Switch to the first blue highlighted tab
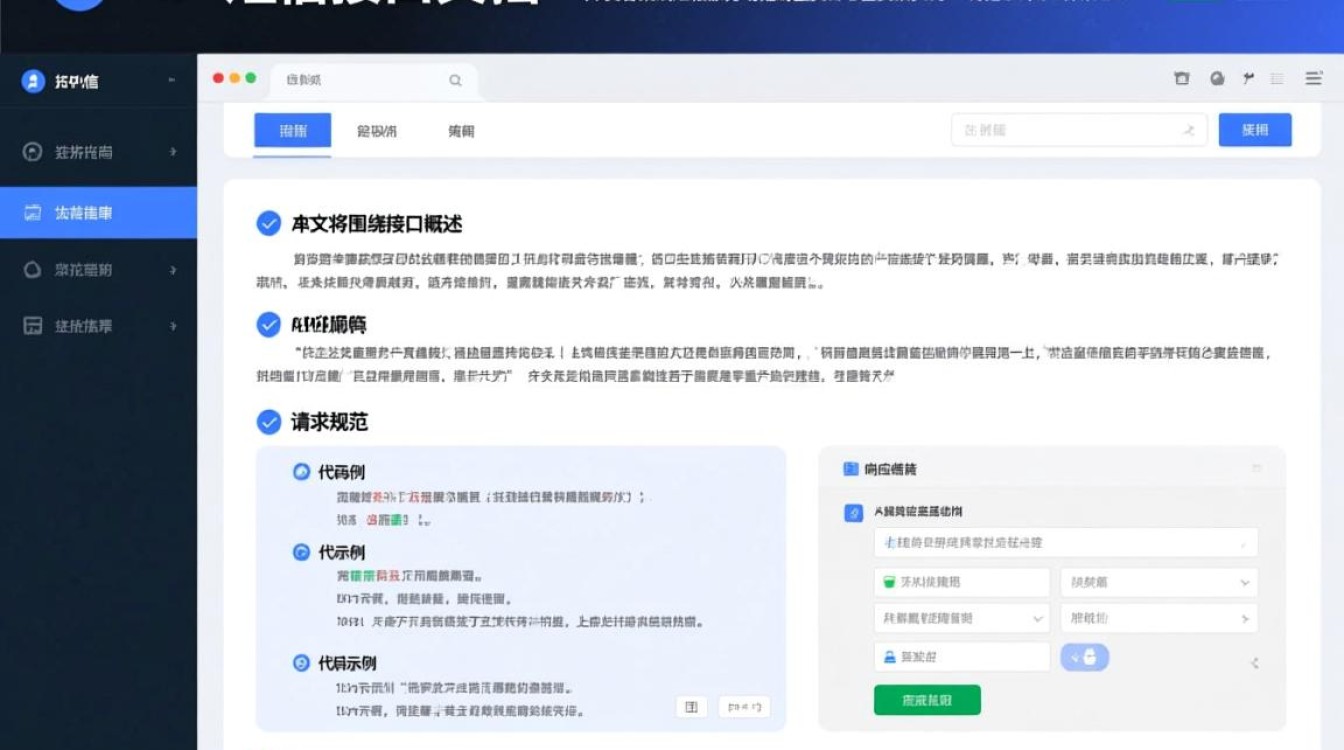 [x=291, y=130]
